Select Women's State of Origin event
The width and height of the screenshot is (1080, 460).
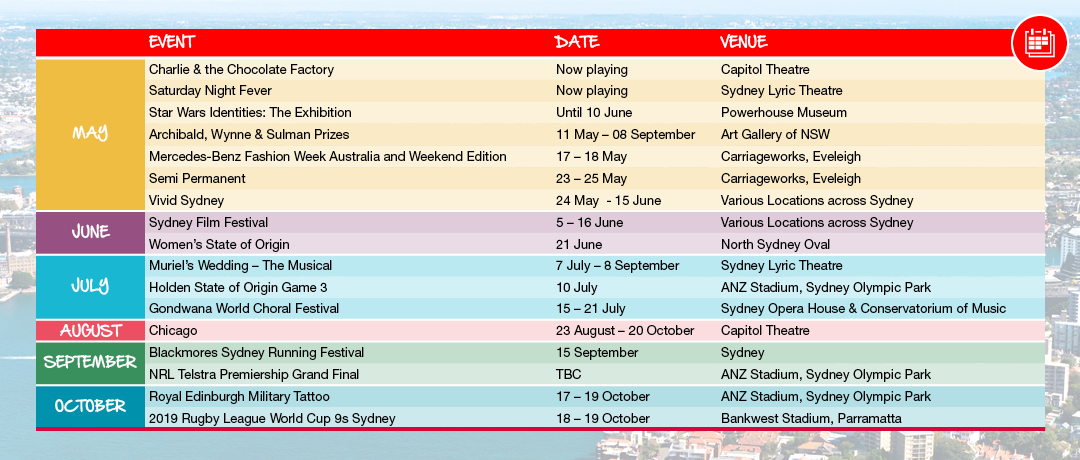point(219,244)
